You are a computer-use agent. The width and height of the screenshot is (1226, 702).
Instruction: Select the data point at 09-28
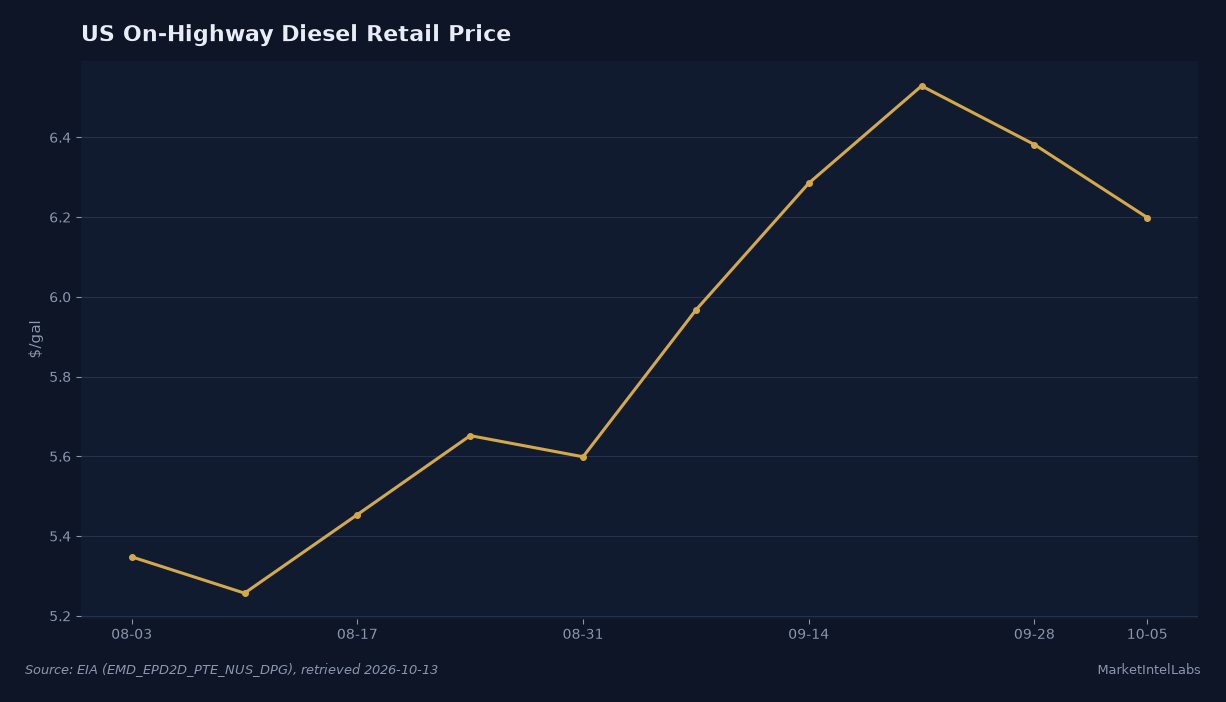tap(1034, 145)
